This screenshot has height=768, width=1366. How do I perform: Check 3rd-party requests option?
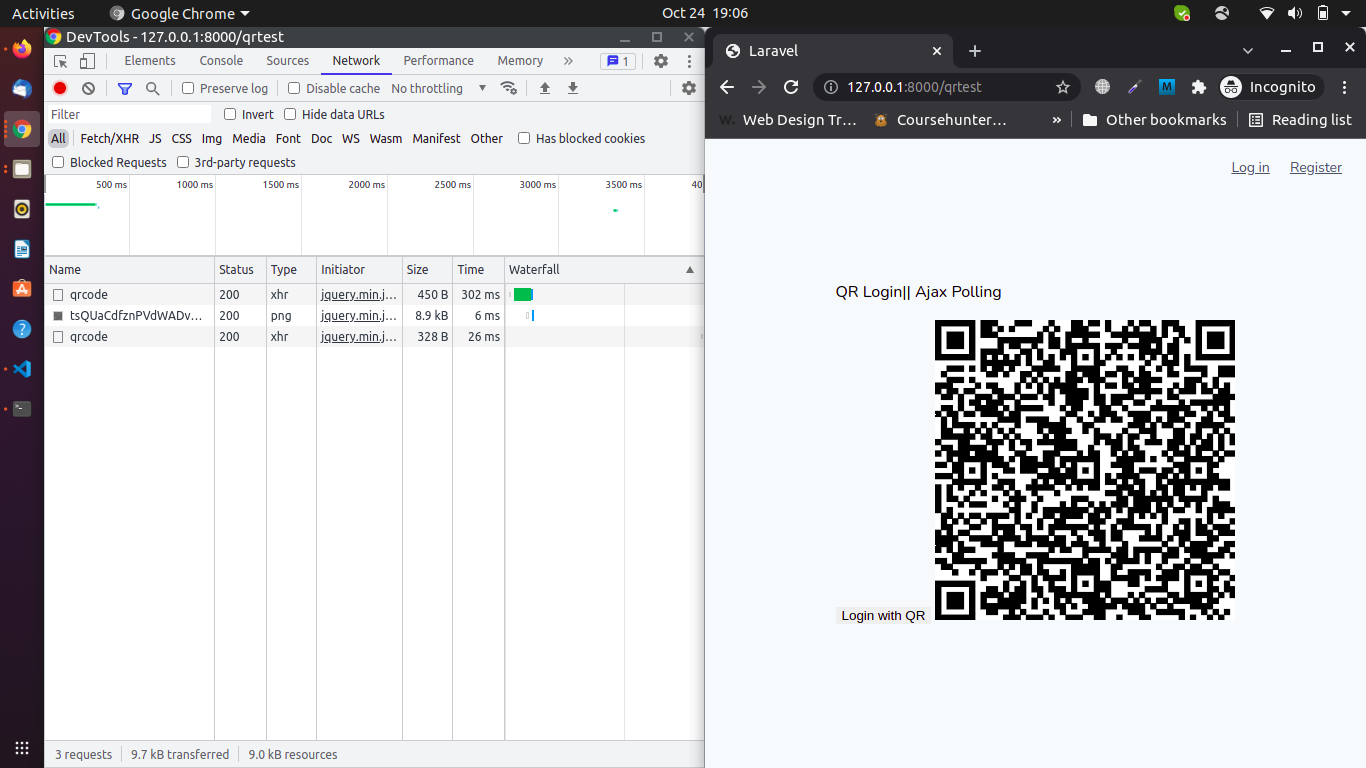pos(183,162)
